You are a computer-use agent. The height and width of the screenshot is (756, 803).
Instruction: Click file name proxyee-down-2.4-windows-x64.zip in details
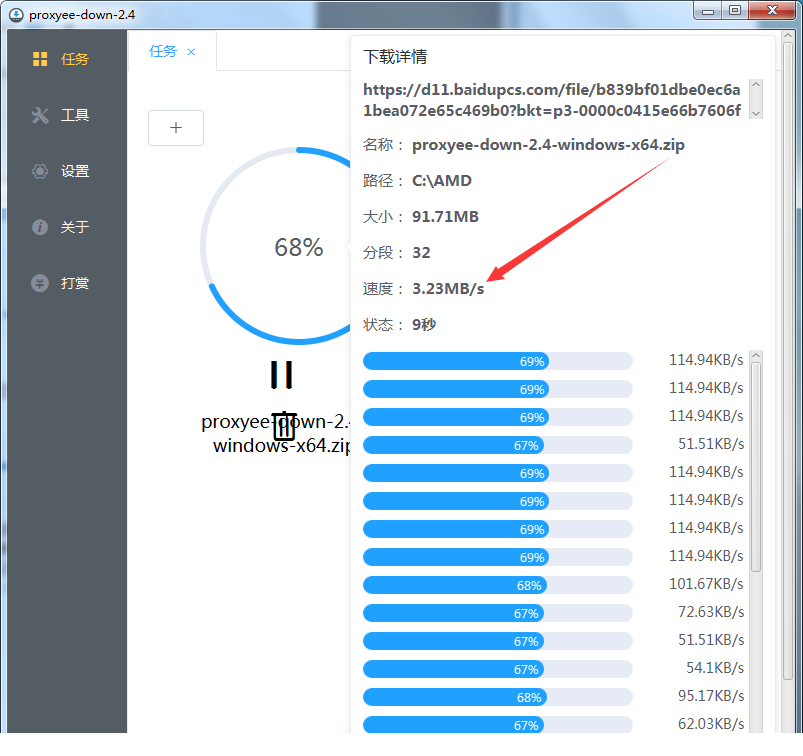pos(548,145)
